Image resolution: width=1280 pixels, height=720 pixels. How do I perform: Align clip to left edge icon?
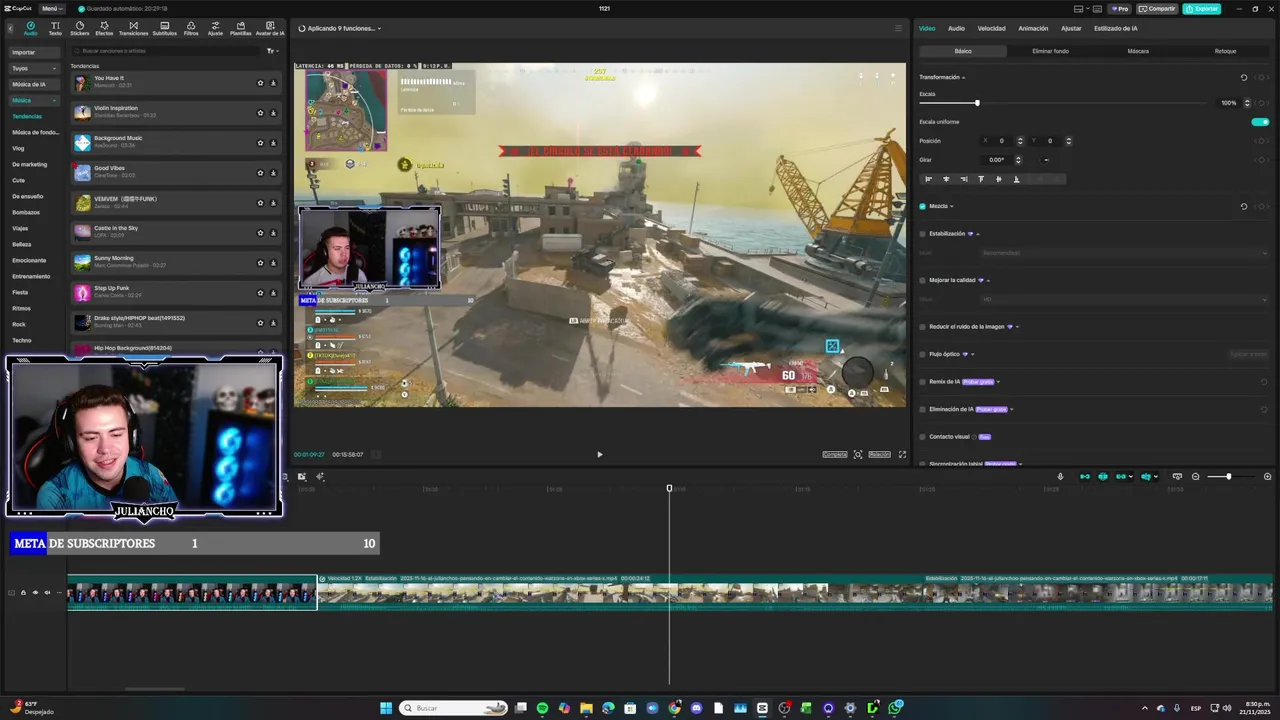[928, 179]
